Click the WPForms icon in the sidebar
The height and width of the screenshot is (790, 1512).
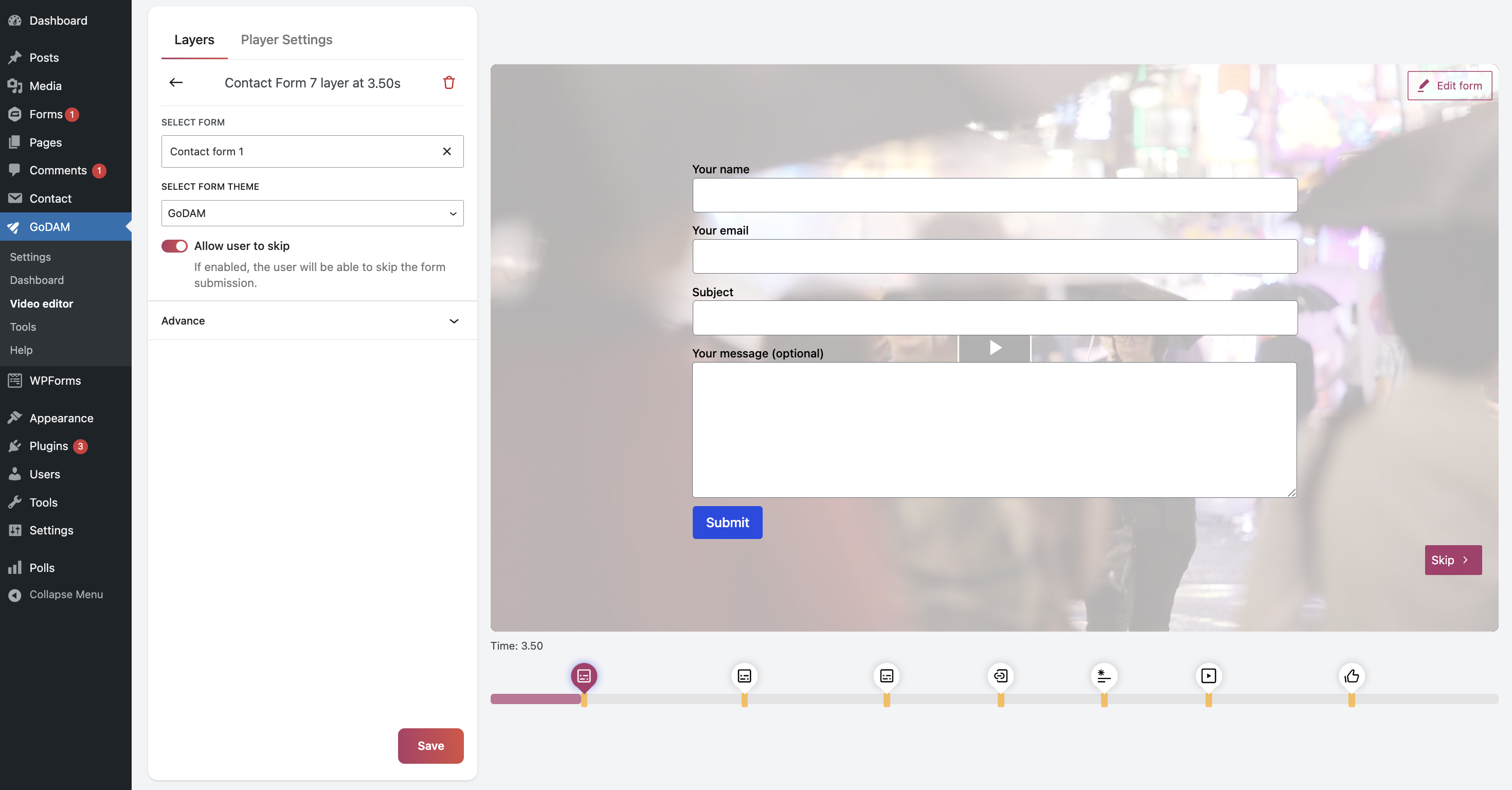(x=15, y=380)
